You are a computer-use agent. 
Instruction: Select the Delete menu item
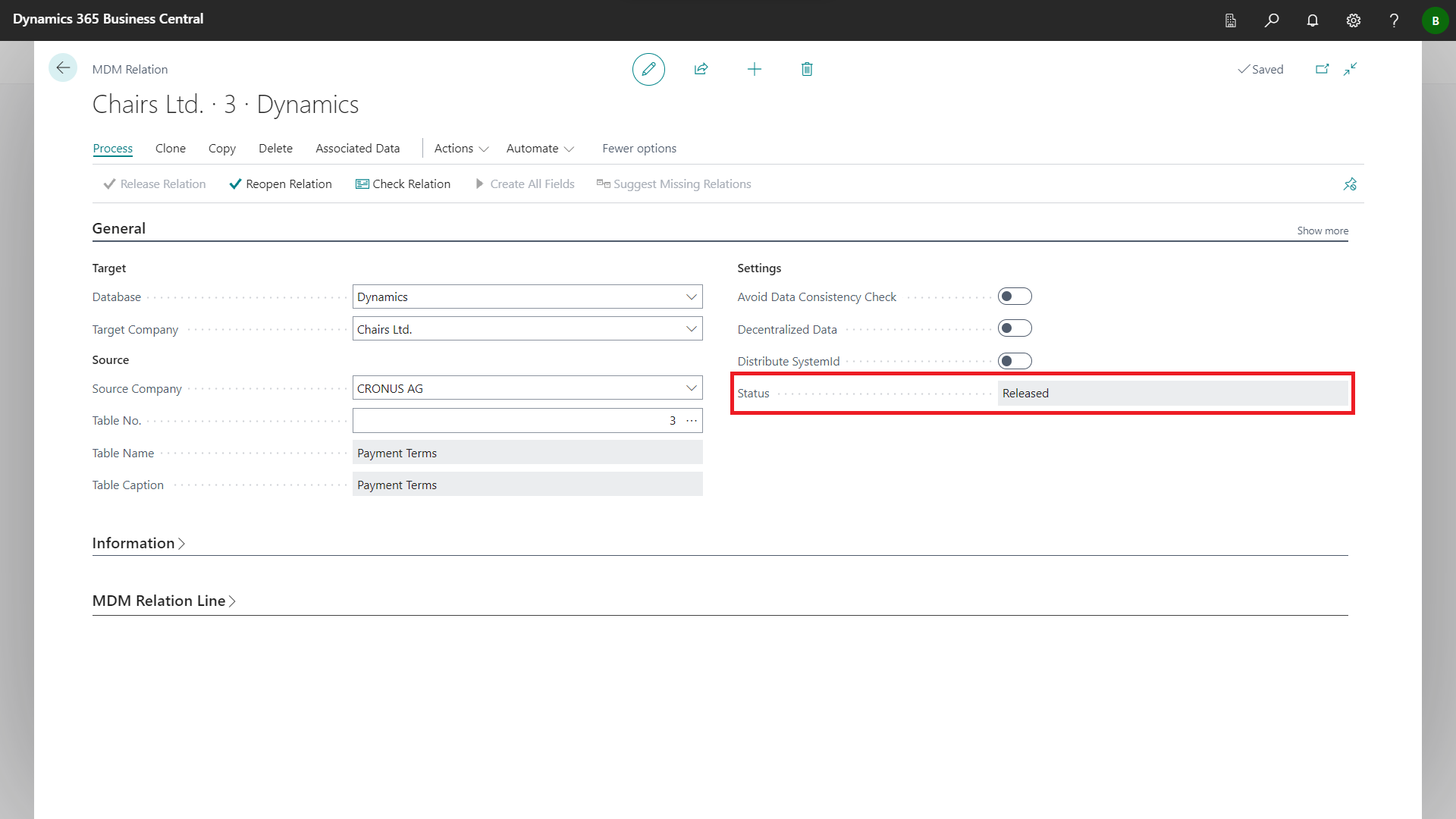pos(275,149)
